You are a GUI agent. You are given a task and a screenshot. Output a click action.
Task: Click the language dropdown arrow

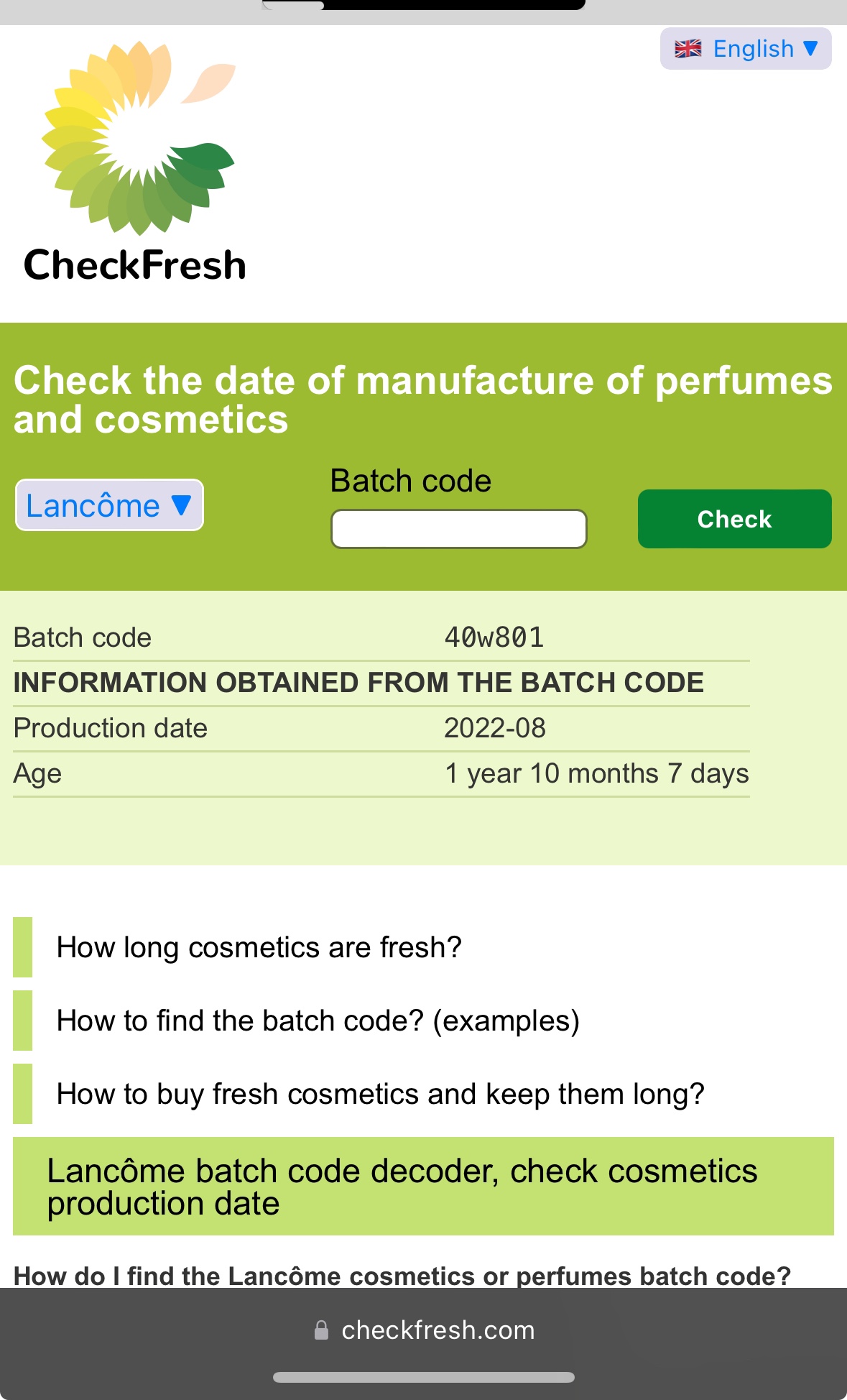(810, 48)
